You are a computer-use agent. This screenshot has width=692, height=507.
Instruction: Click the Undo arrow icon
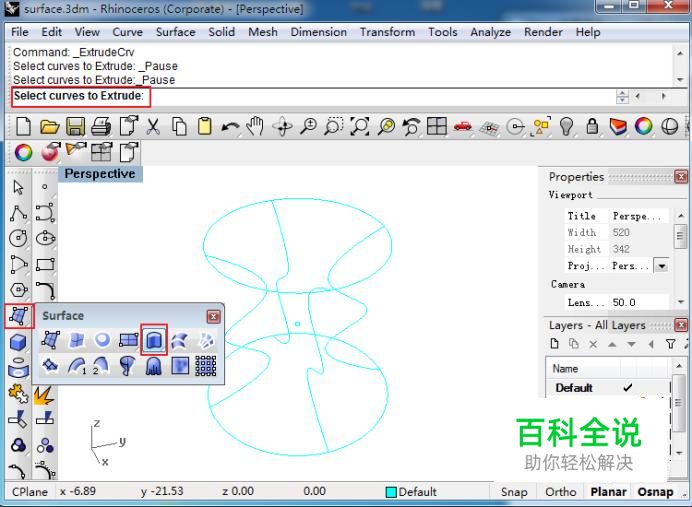(230, 128)
